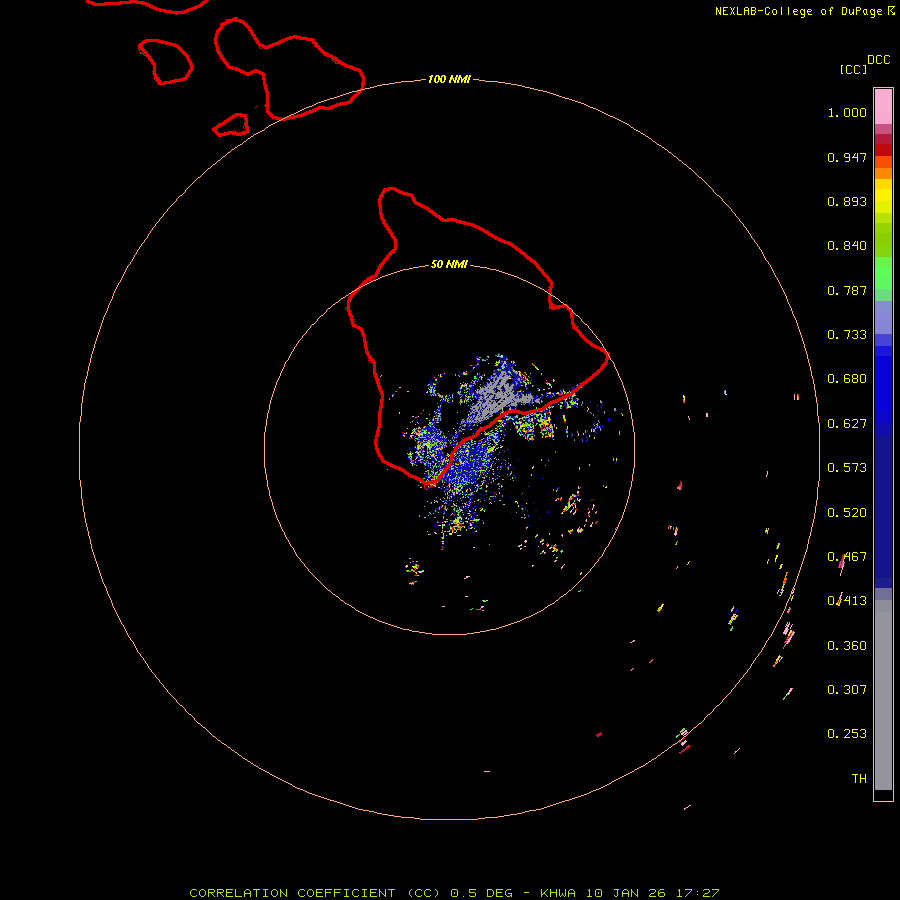Select the 0.573 scale value
The width and height of the screenshot is (900, 900).
click(x=847, y=468)
